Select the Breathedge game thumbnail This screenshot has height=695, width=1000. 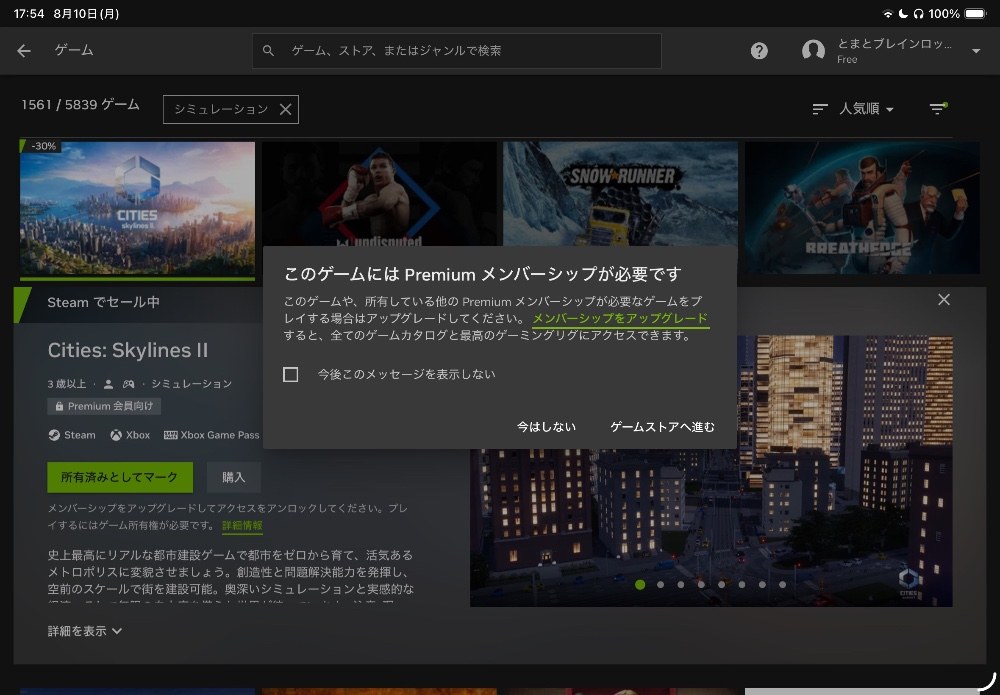[862, 208]
